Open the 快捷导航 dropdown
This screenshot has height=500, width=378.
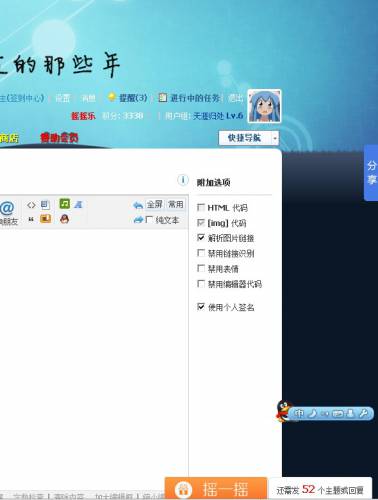tap(245, 138)
